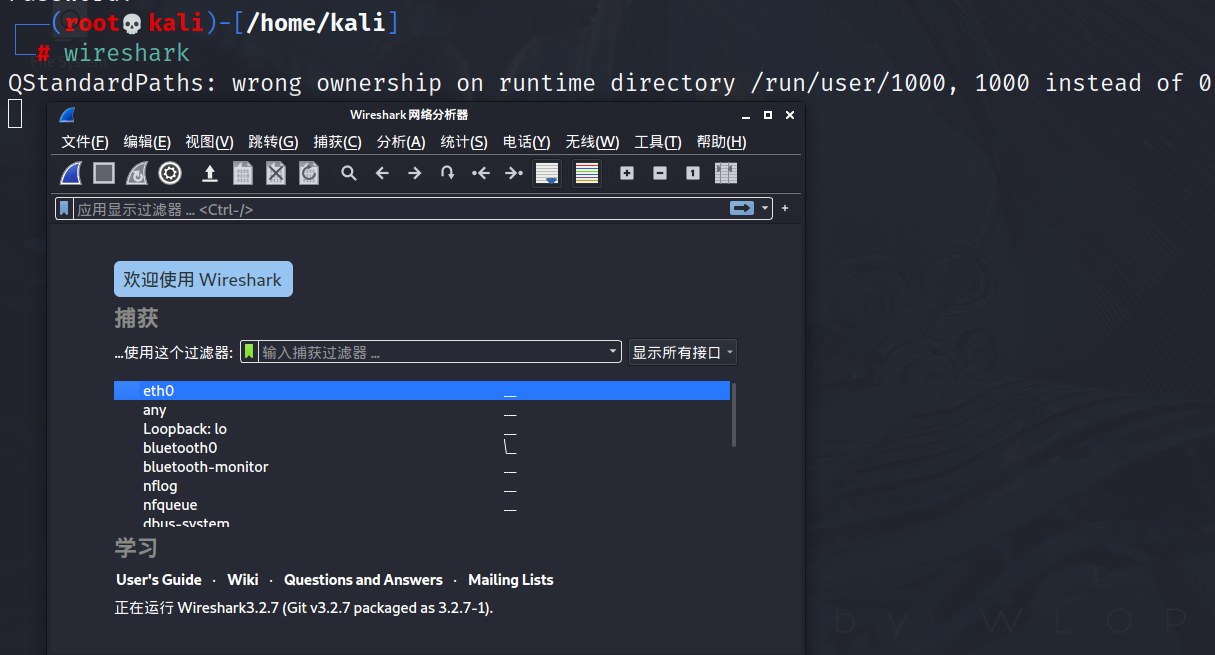Open the 编辑(E) menu

click(x=147, y=142)
